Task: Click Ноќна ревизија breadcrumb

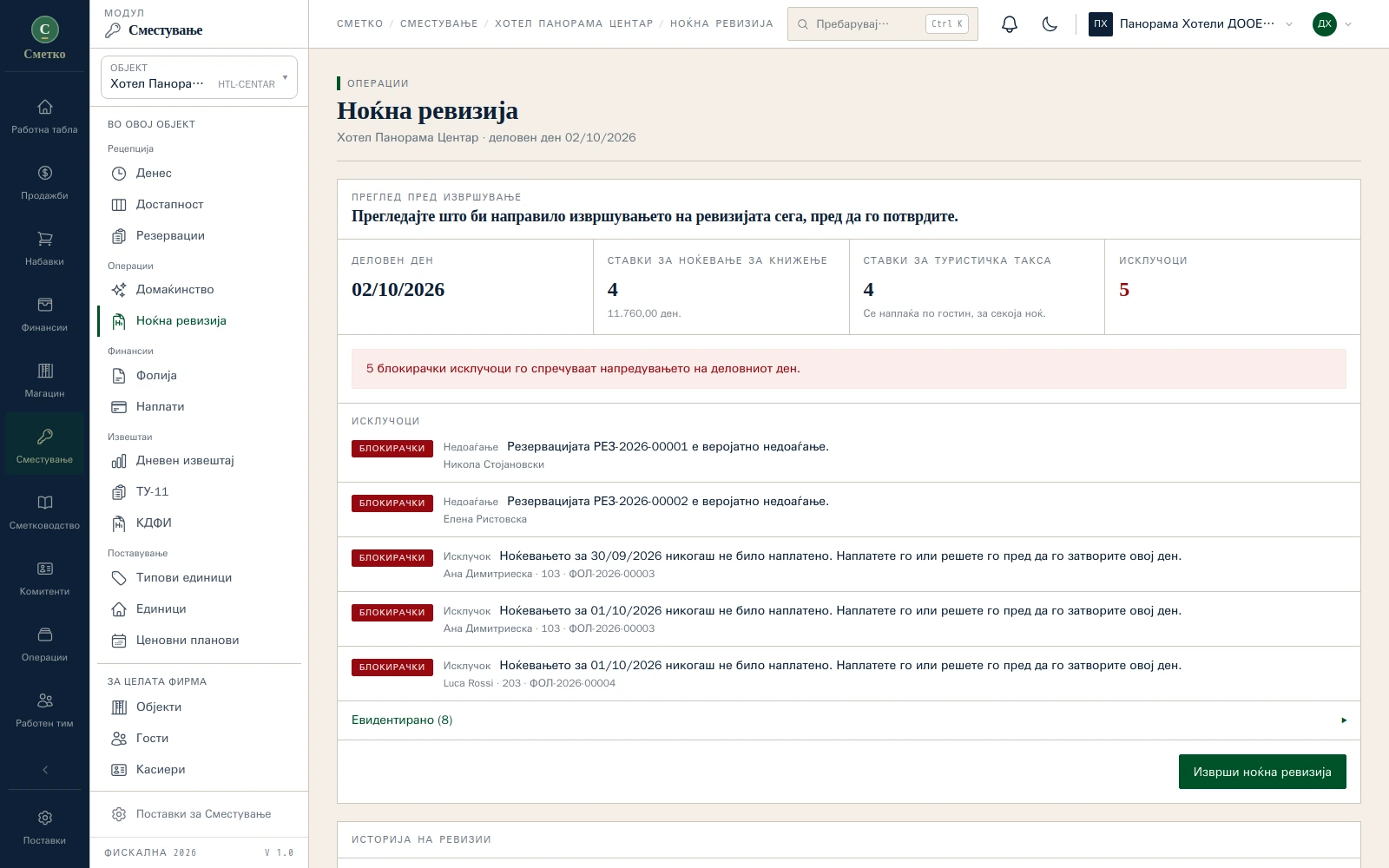Action: coord(721,24)
